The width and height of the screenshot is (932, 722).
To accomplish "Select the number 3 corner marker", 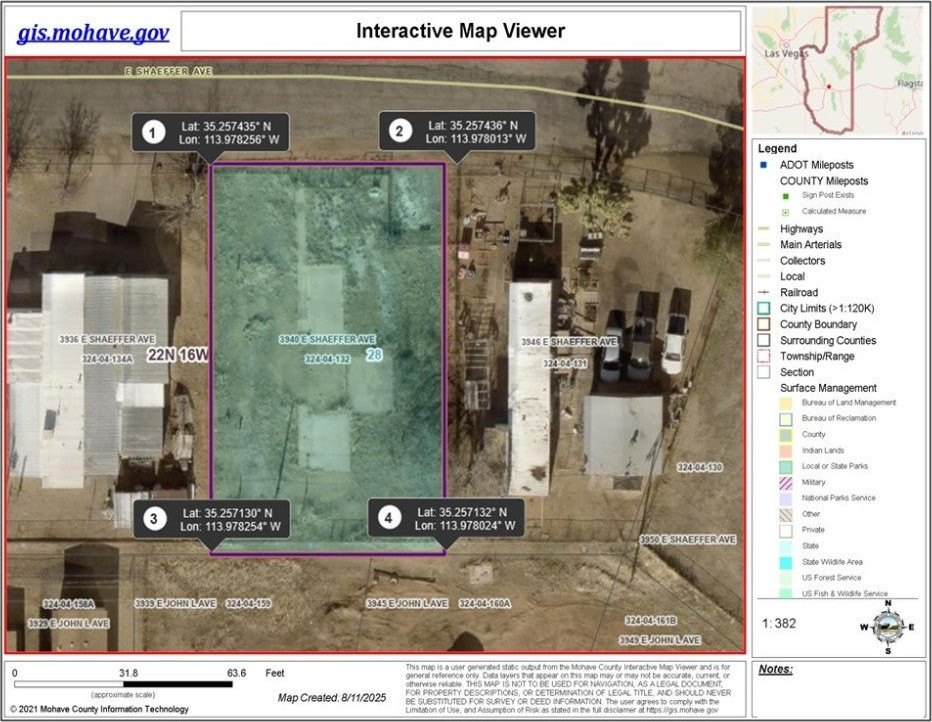I will pos(154,519).
